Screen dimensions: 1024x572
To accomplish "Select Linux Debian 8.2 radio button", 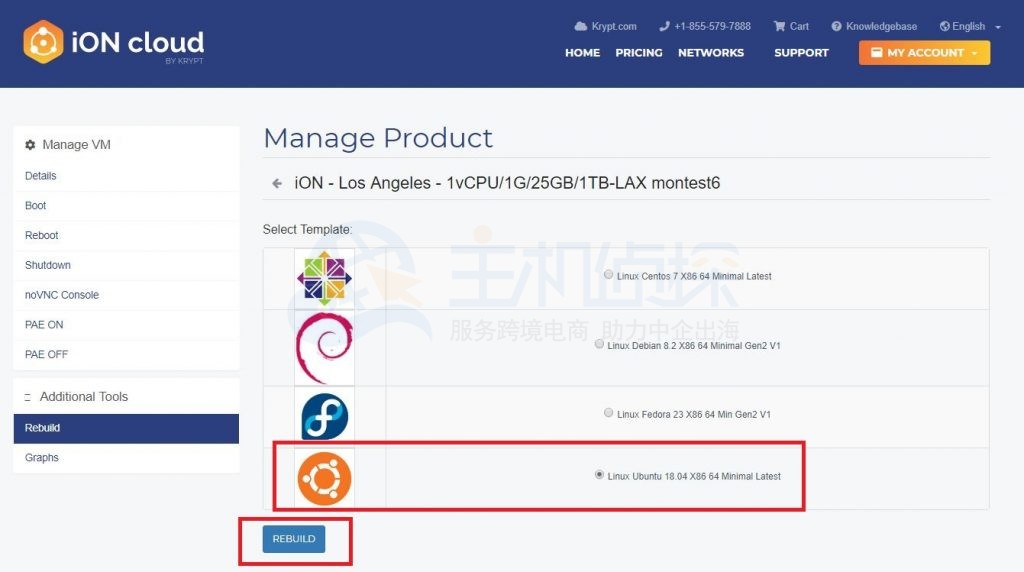I will pyautogui.click(x=599, y=344).
